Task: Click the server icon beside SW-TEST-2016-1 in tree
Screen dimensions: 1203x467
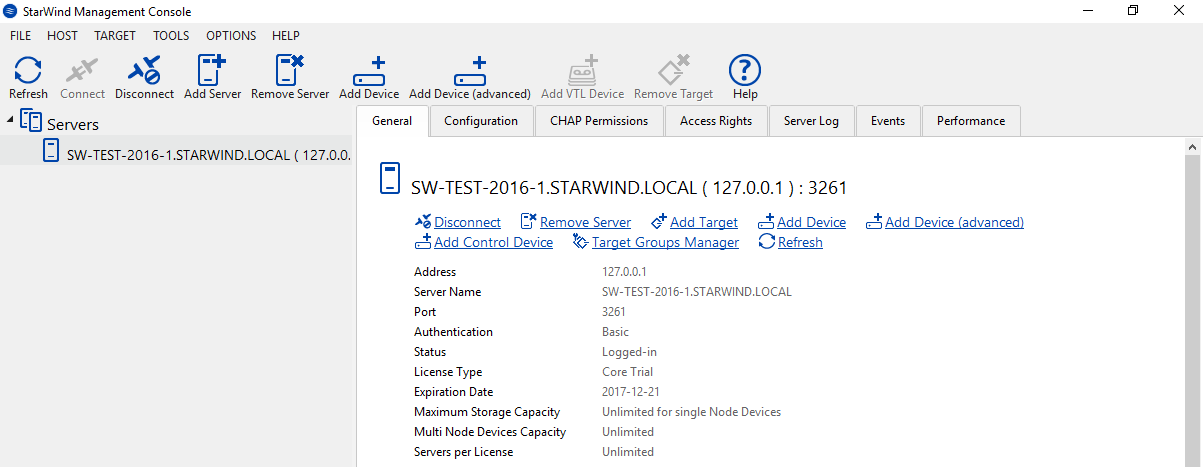Action: click(x=51, y=152)
